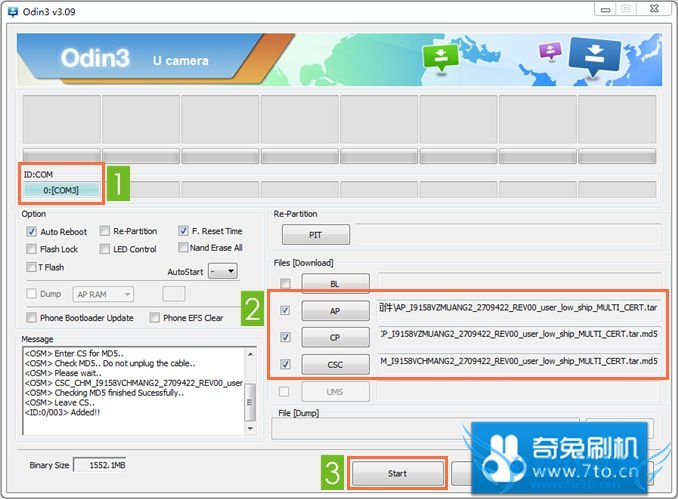Click the Start button
This screenshot has height=499, width=678.
pos(397,473)
